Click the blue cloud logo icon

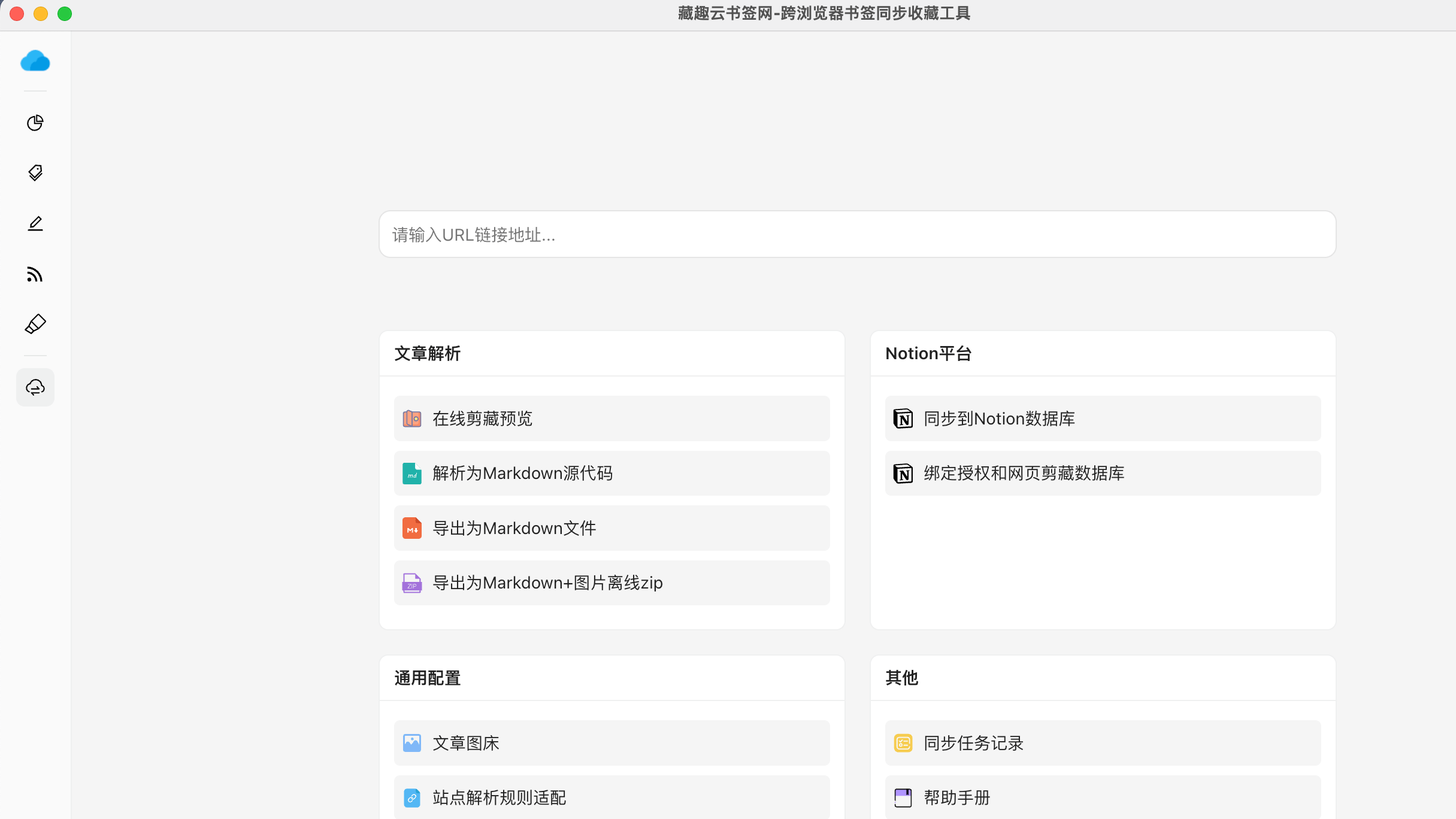35,61
